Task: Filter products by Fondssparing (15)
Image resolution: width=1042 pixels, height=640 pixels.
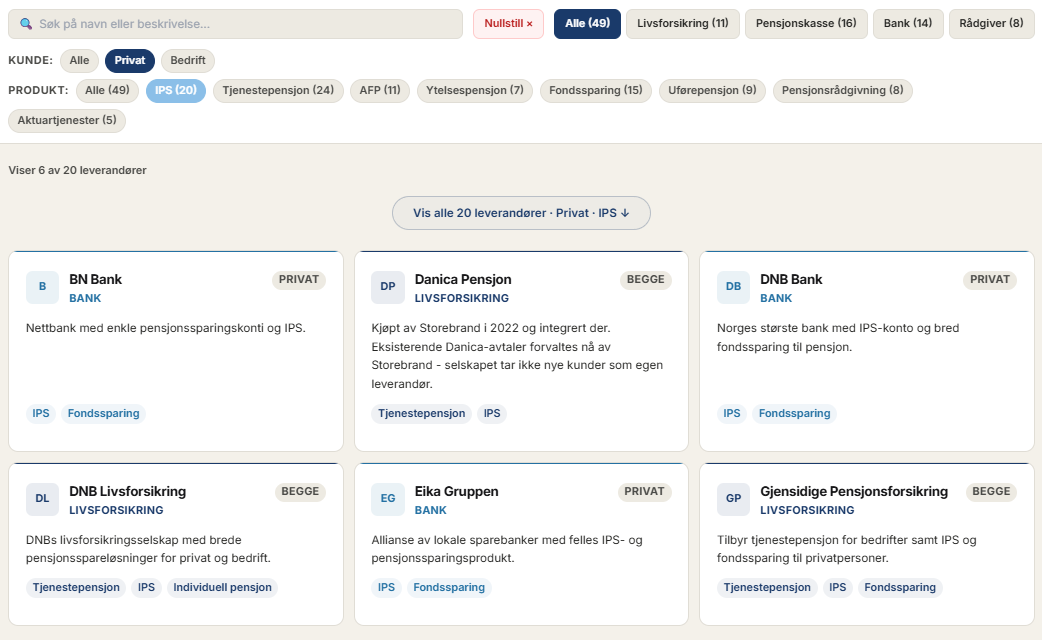Action: click(595, 90)
